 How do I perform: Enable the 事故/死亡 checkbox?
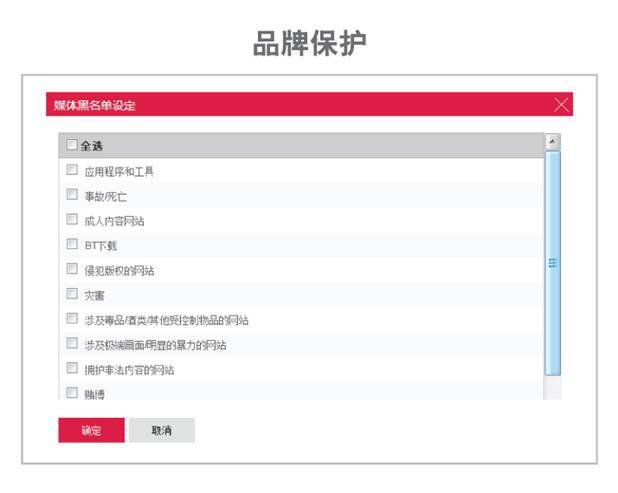pos(72,194)
